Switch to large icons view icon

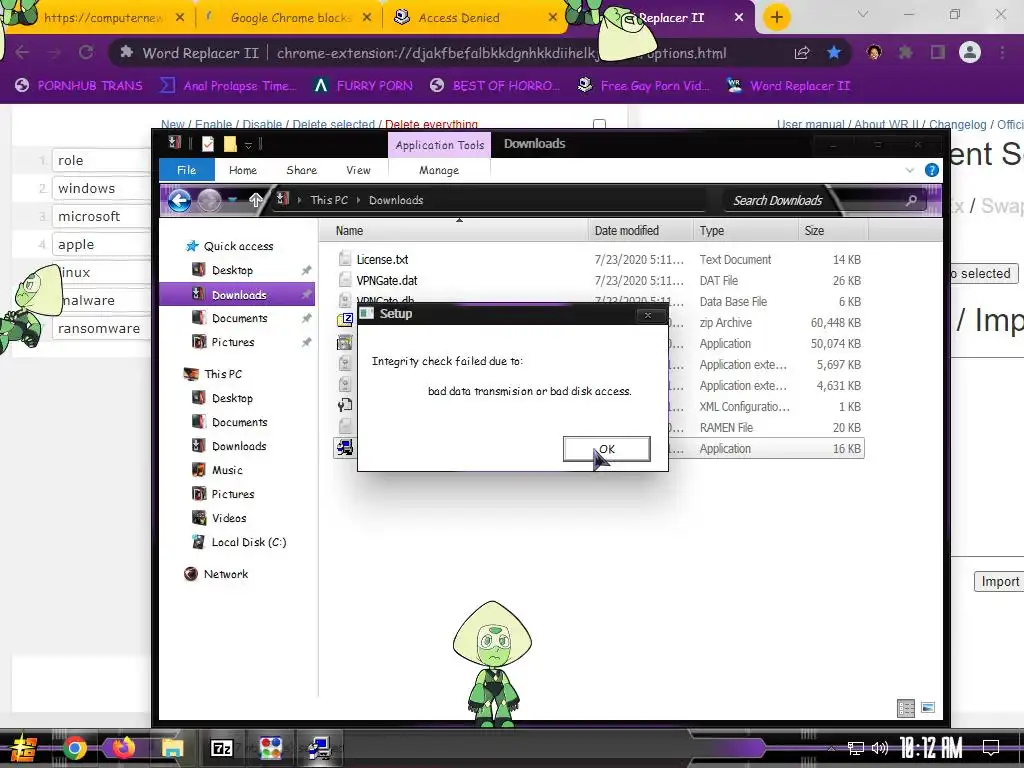(x=928, y=708)
